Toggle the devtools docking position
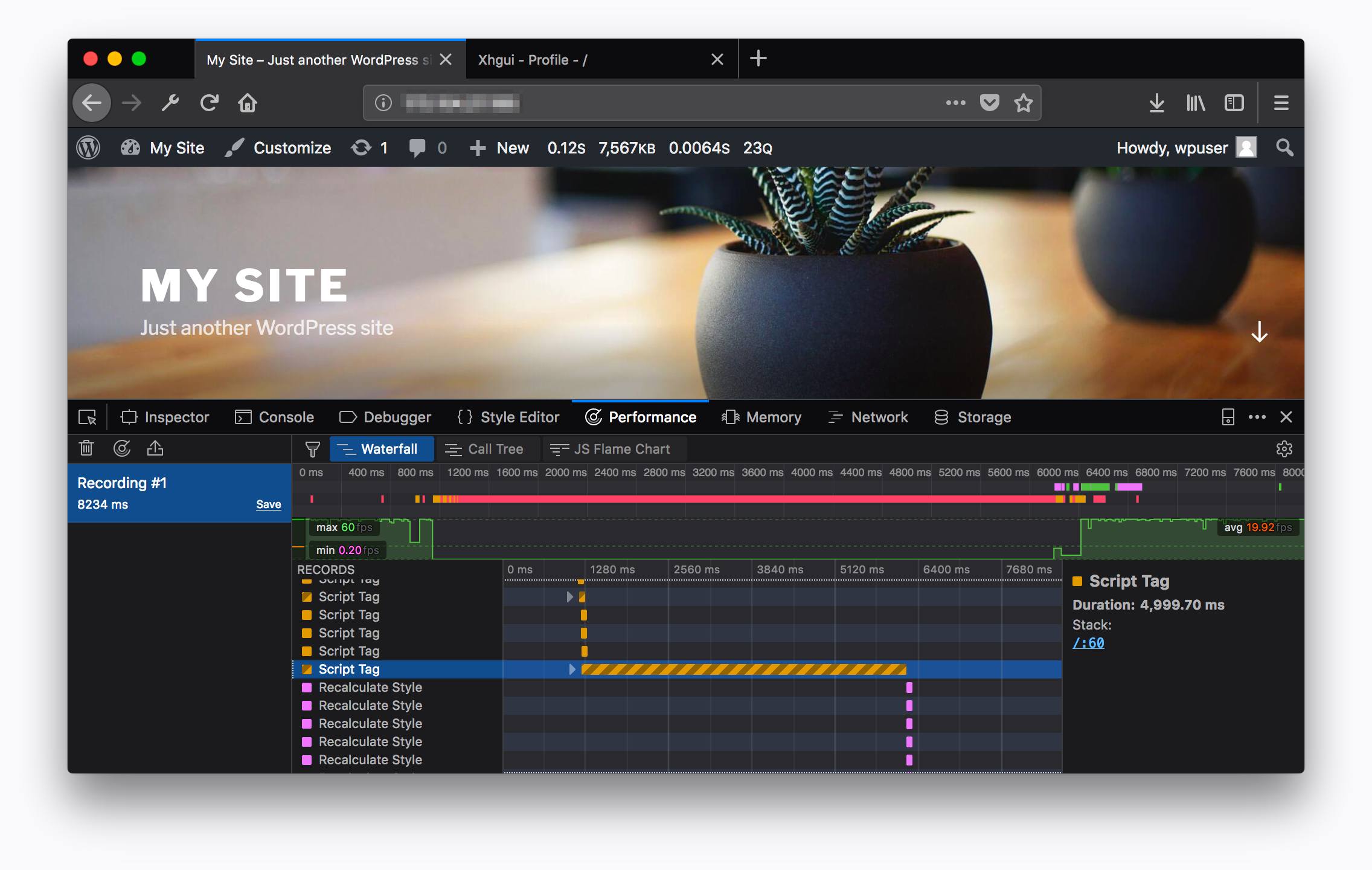This screenshot has height=870, width=1372. [1229, 417]
